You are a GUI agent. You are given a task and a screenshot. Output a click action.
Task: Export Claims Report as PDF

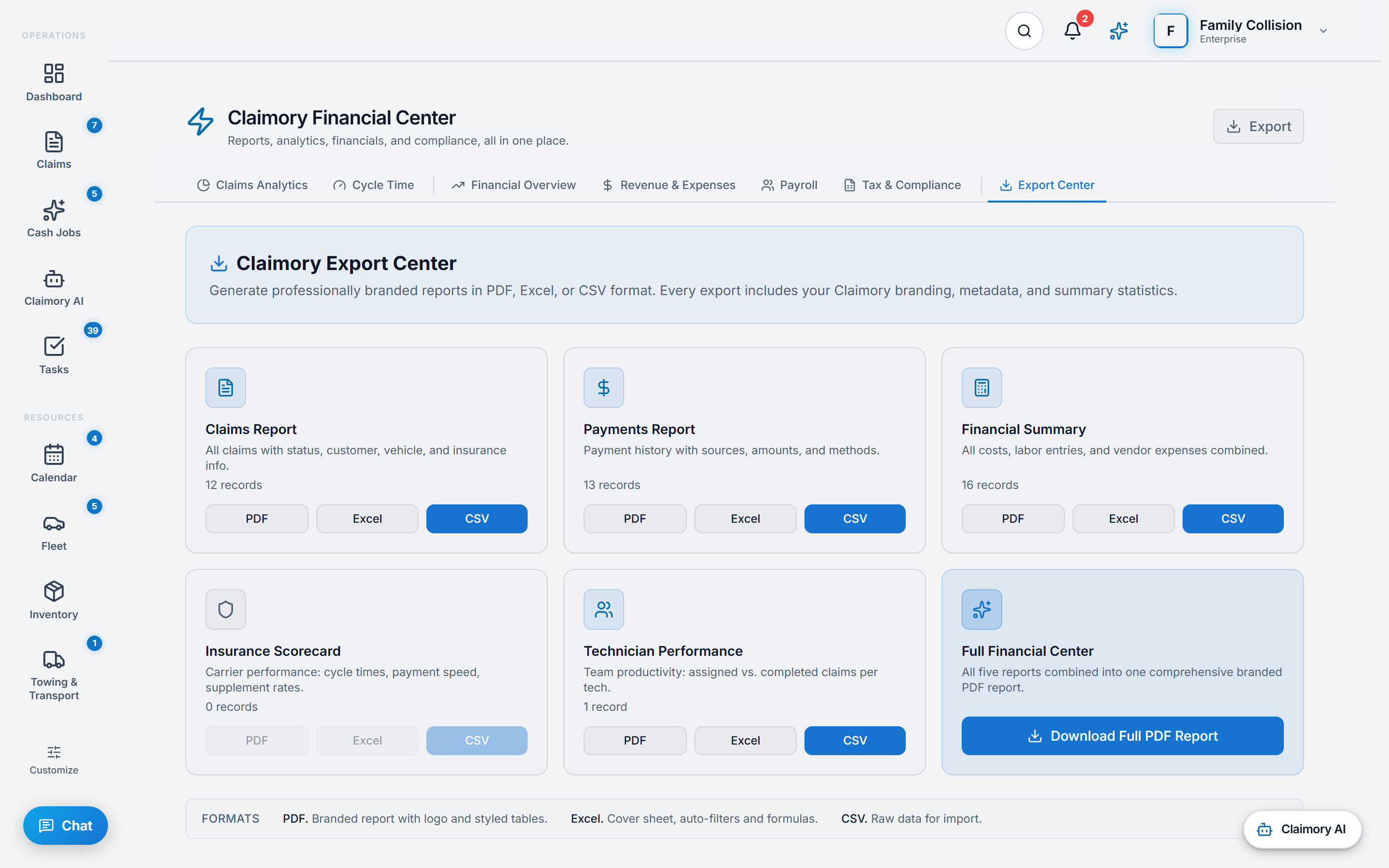[x=257, y=518]
